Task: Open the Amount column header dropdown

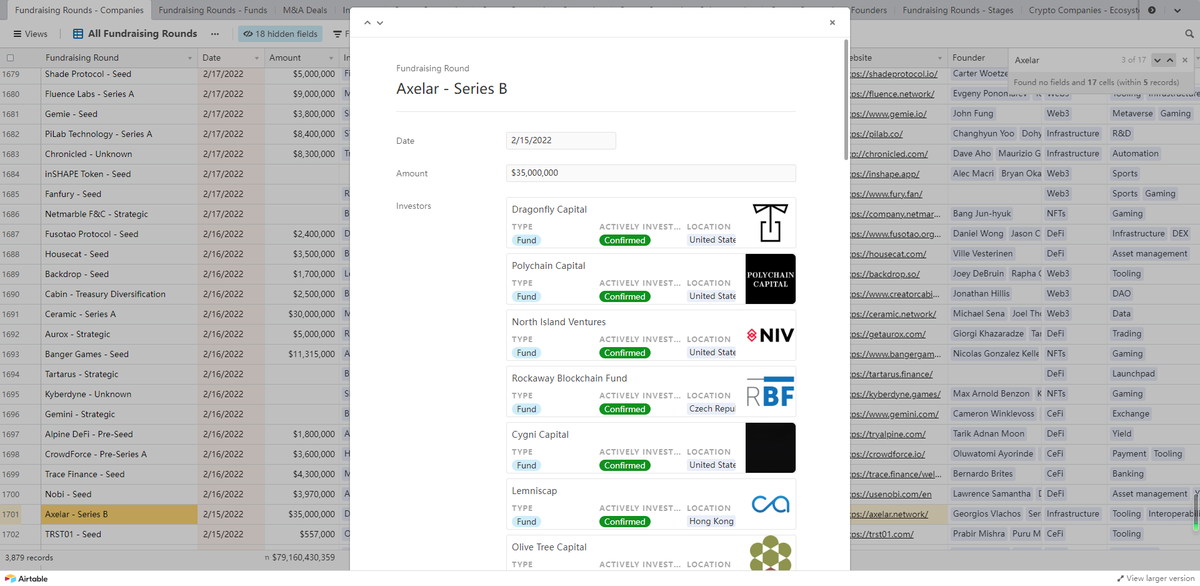Action: 332,58
